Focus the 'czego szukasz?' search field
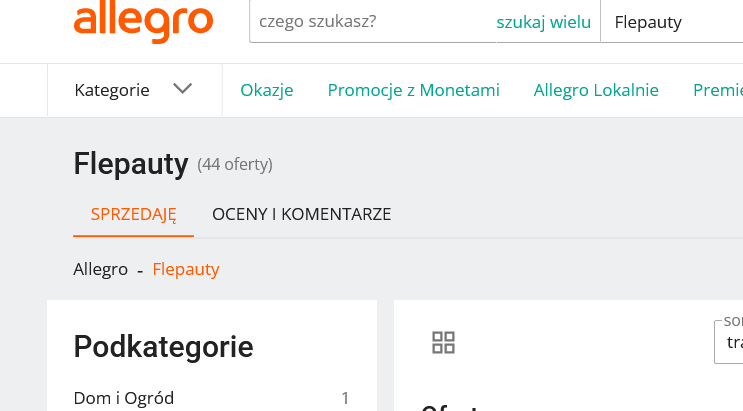This screenshot has height=411, width=743. (370, 22)
